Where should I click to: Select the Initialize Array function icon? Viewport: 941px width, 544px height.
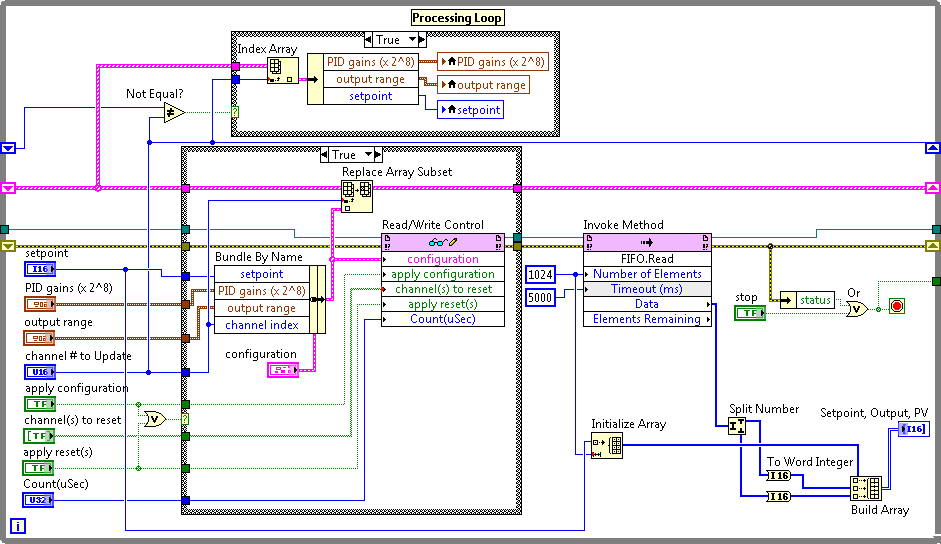[x=606, y=446]
